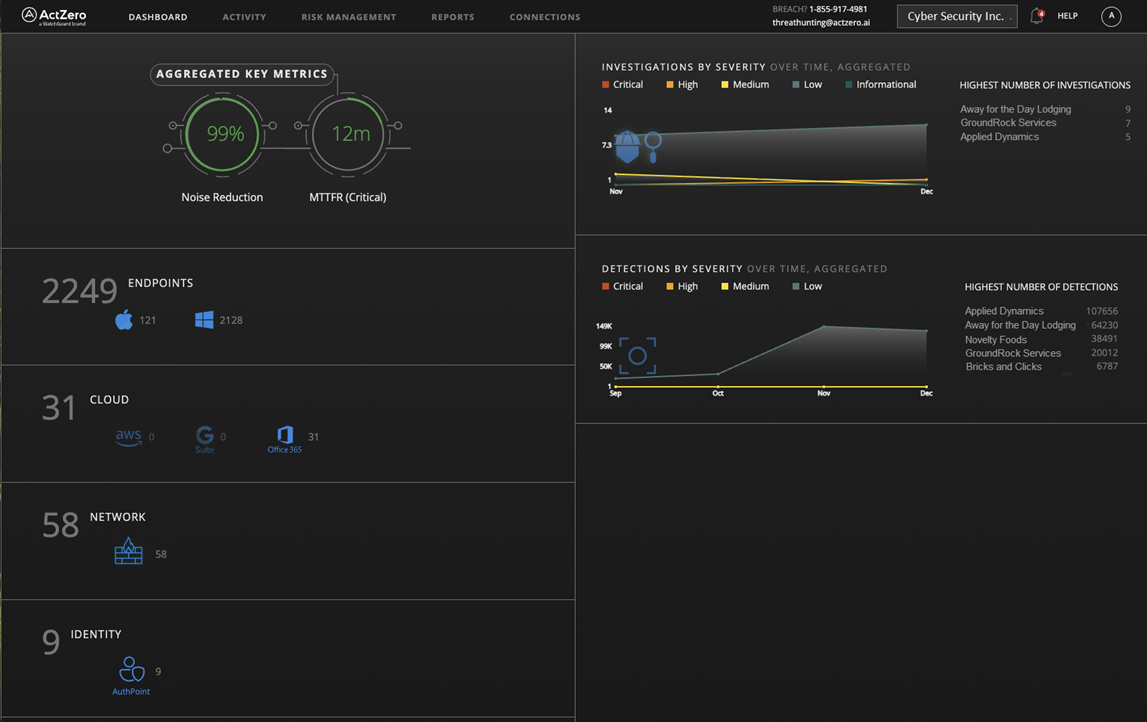Image resolution: width=1147 pixels, height=722 pixels.
Task: Open the Cyber Security Inc. company selector
Action: coord(956,16)
